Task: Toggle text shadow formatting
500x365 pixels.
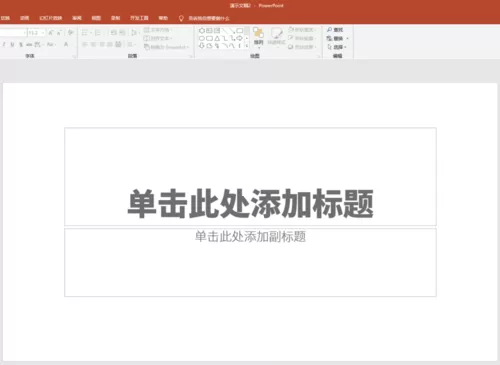Action: 21,44
